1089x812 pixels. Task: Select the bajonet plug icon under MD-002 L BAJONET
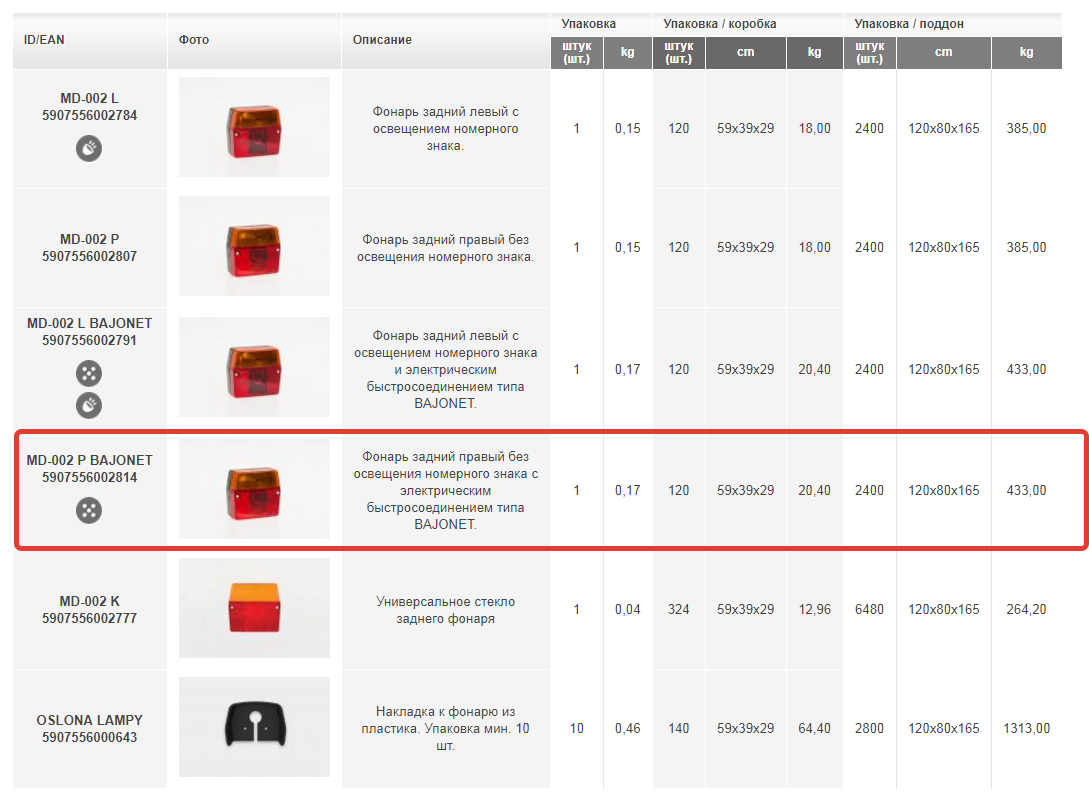(x=88, y=372)
